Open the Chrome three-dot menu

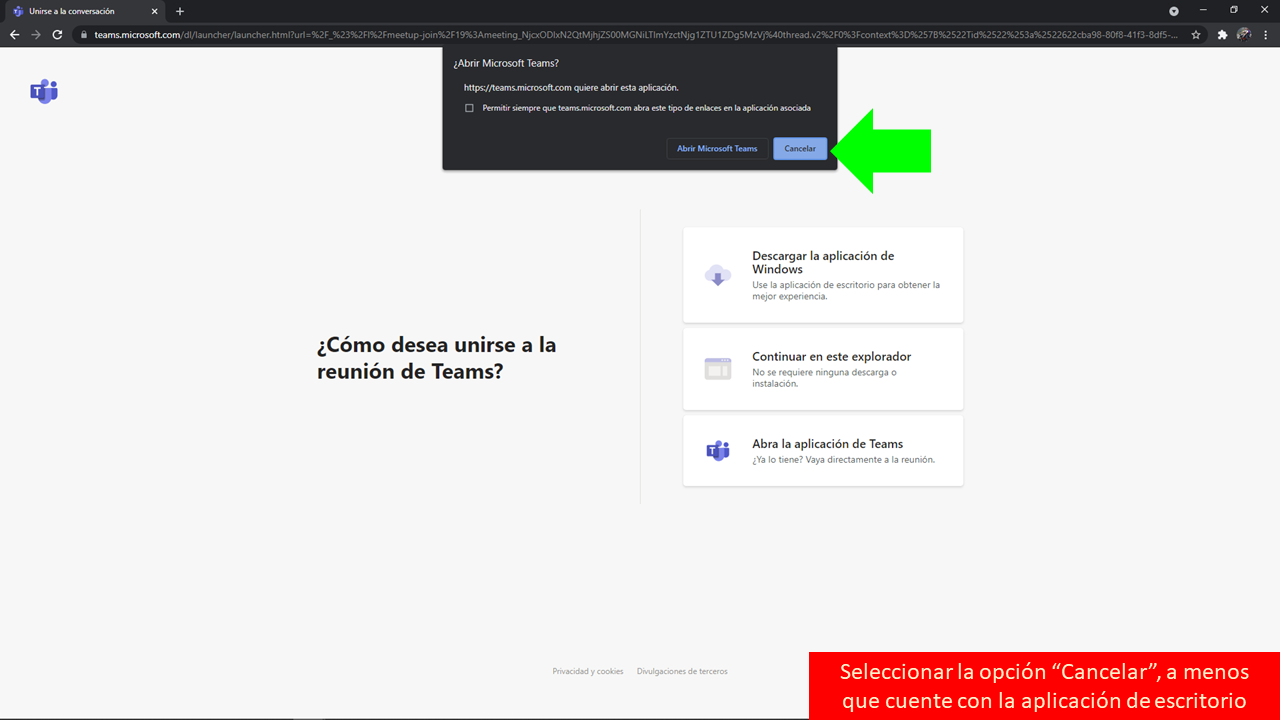coord(1266,34)
